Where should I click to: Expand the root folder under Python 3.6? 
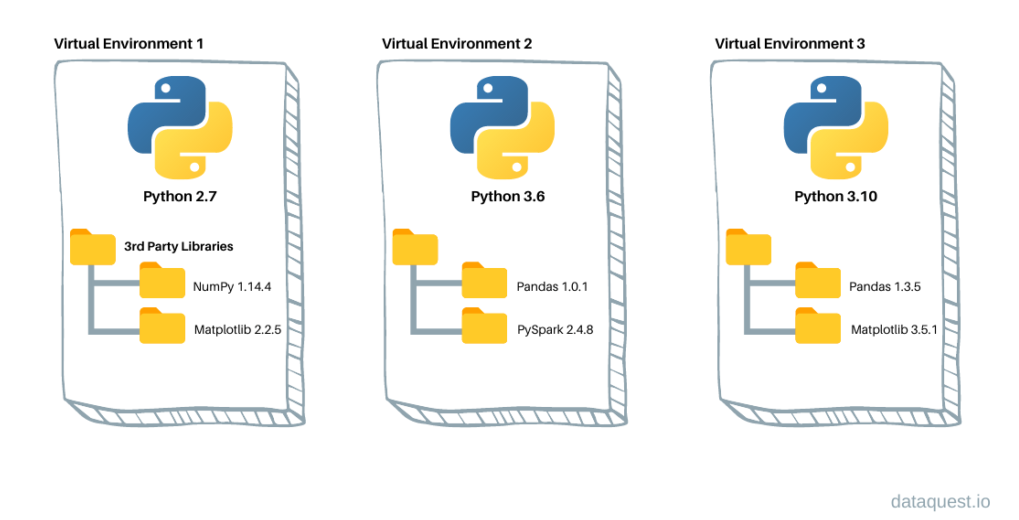414,247
